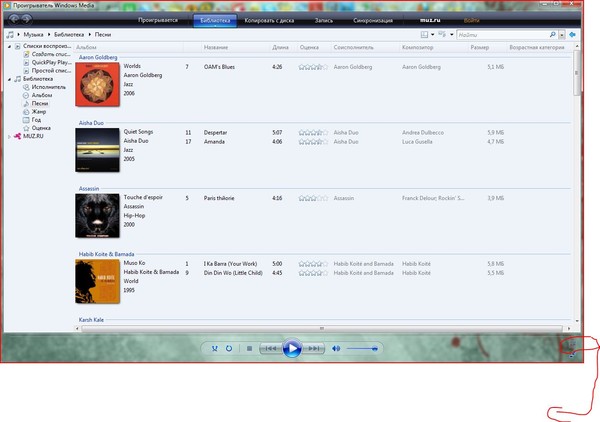Select the Paris thikorie track
600x422 pixels.
(219, 198)
